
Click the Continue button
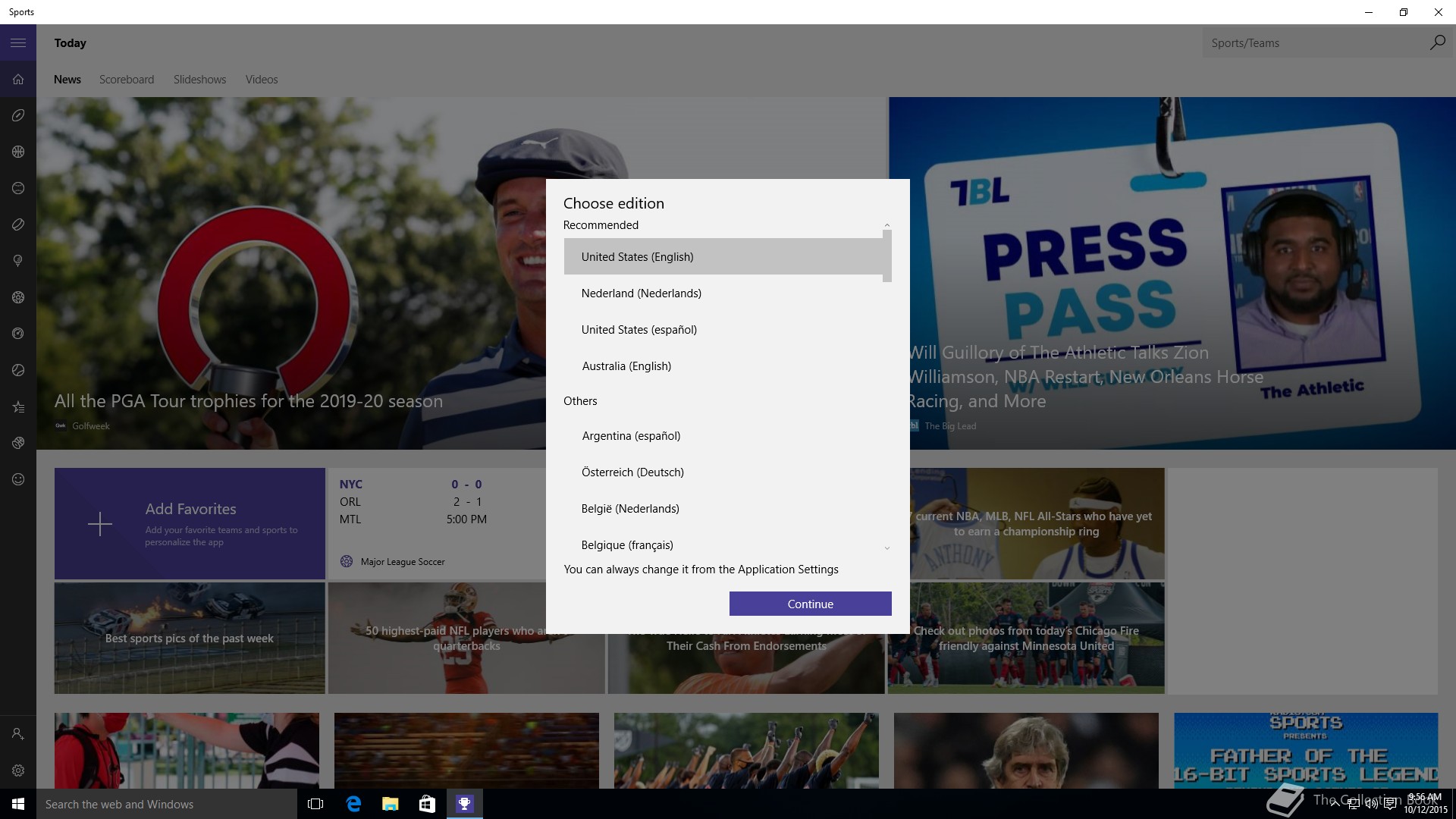pyautogui.click(x=810, y=604)
